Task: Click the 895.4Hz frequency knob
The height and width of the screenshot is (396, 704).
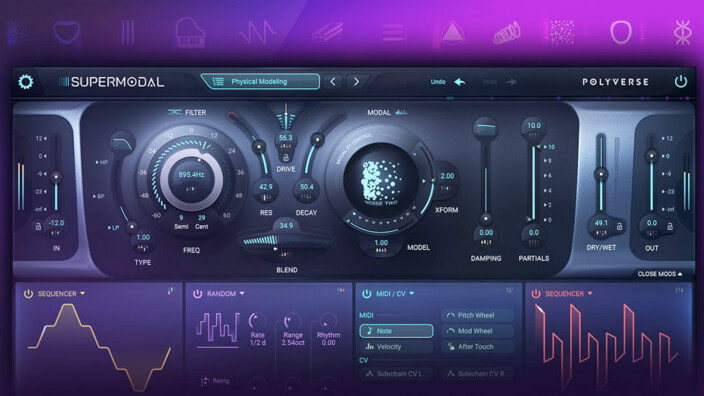Action: click(x=192, y=178)
